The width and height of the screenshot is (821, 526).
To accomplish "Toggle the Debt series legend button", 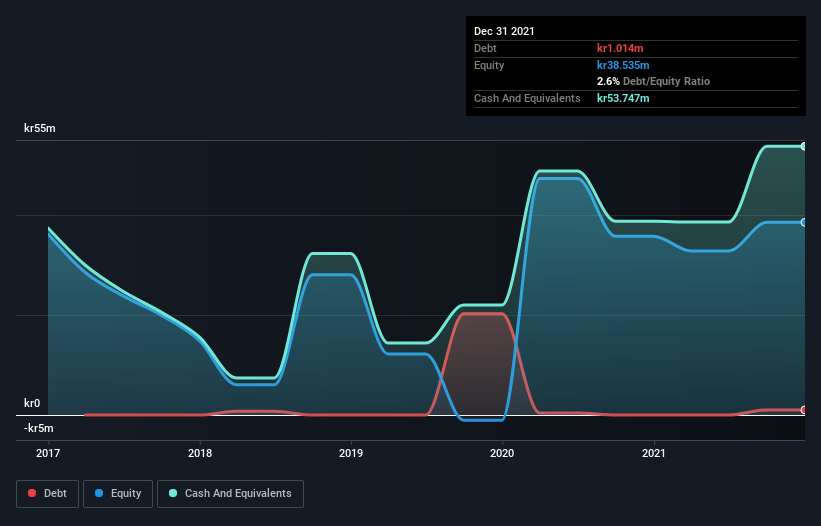I will tap(47, 494).
